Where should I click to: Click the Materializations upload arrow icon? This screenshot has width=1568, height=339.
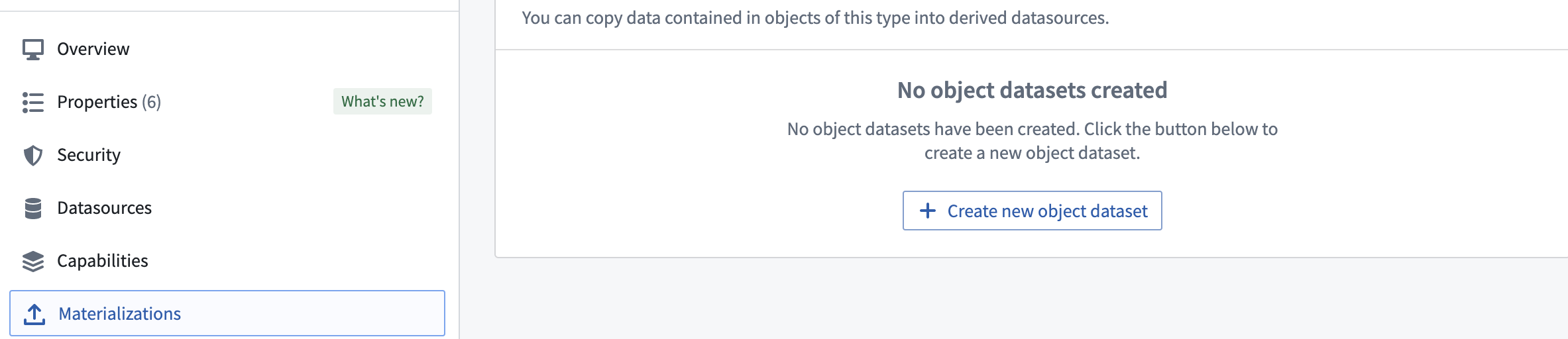click(34, 314)
